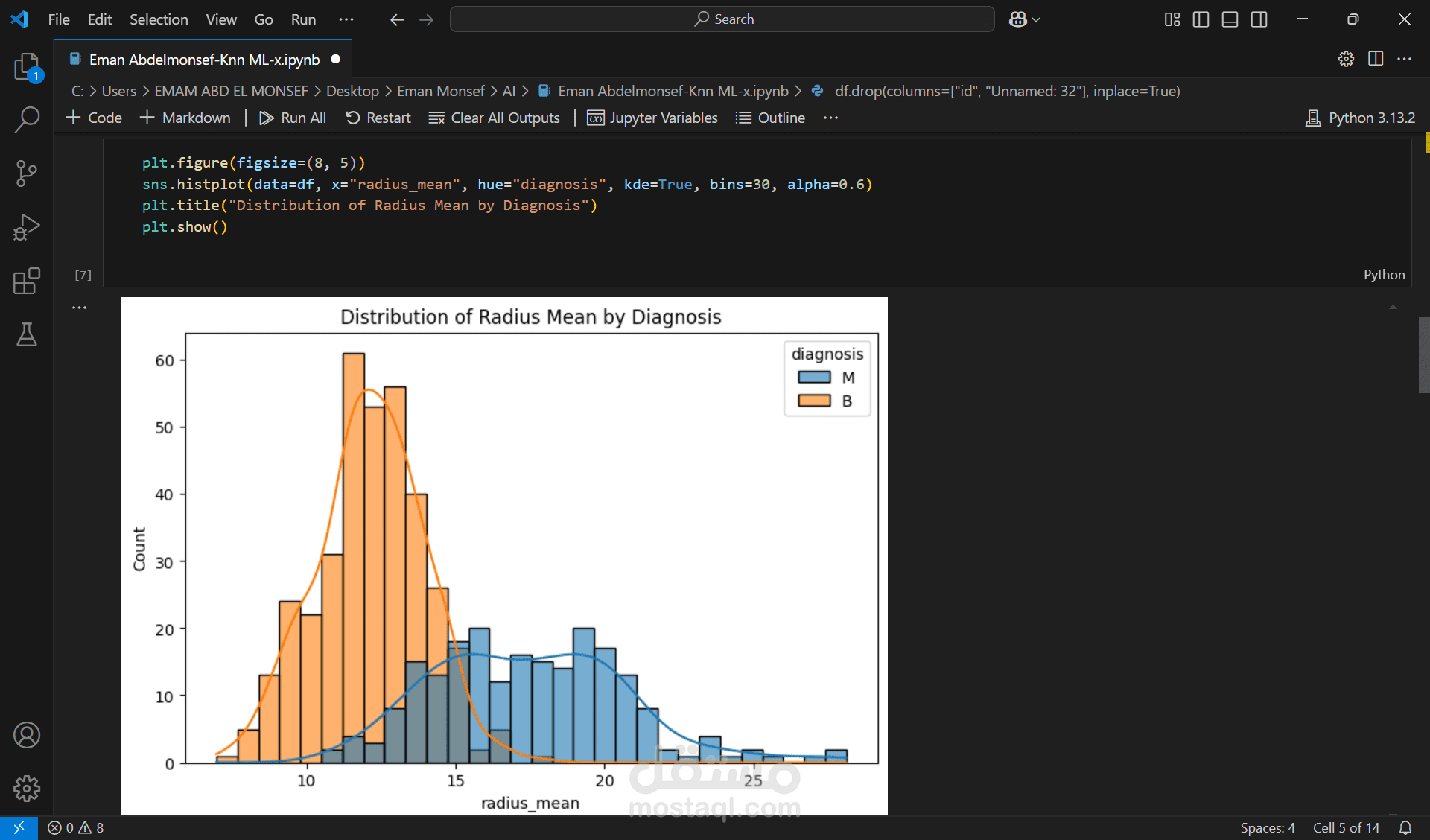Image resolution: width=1430 pixels, height=840 pixels.
Task: Open the Extensions view
Action: click(27, 281)
